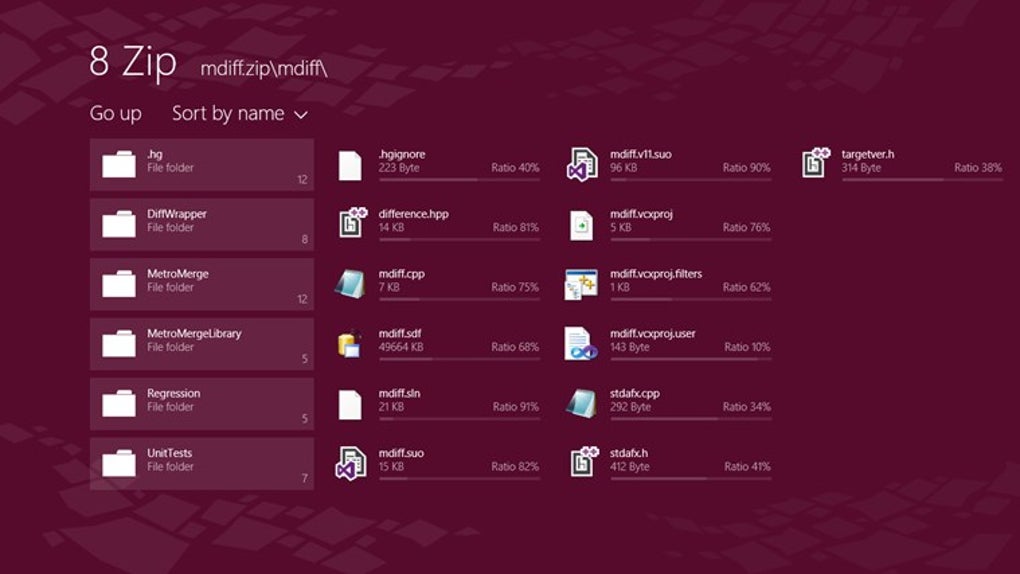
Task: Click the stdafx.cpp compression ratio bar
Action: pyautogui.click(x=691, y=419)
